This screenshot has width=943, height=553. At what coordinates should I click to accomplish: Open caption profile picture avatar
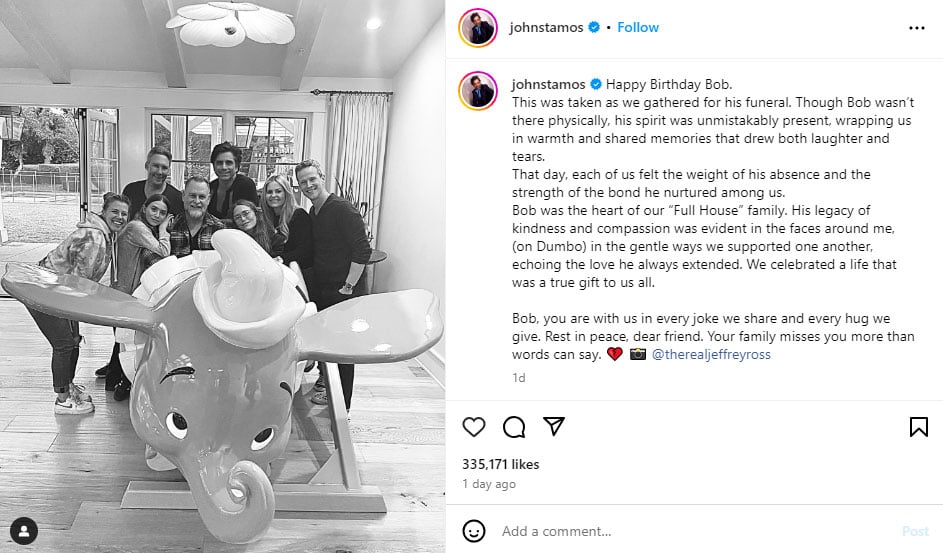click(478, 91)
